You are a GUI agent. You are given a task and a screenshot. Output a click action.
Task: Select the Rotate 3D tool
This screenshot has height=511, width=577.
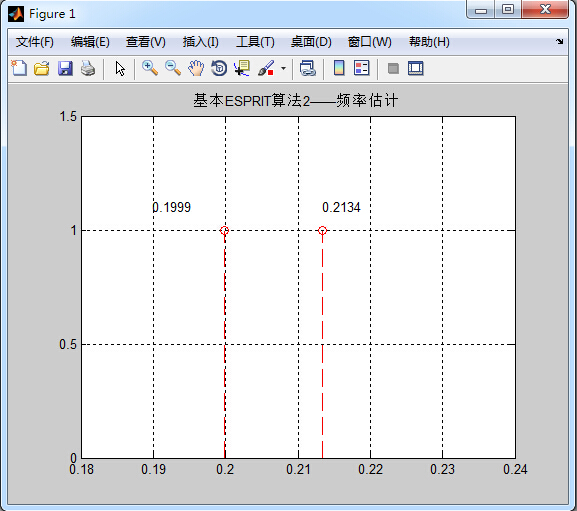pos(219,68)
